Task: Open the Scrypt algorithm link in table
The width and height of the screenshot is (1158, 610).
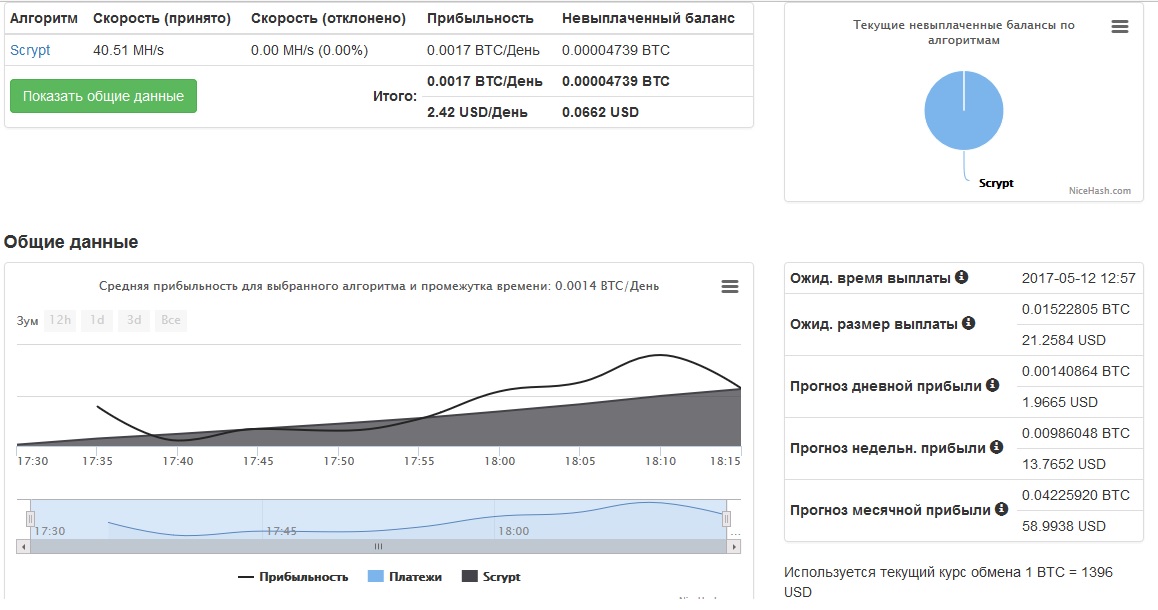Action: click(30, 50)
